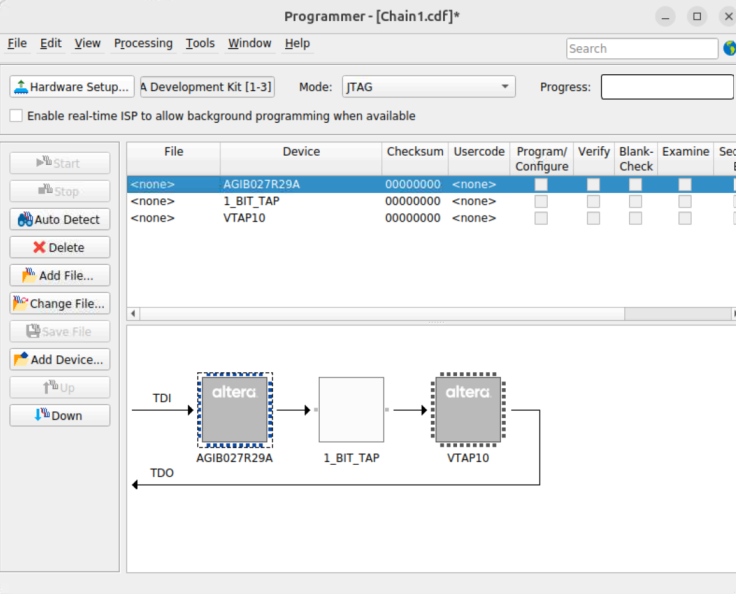This screenshot has width=736, height=594.
Task: Enable real-time ISP background programming checkbox
Action: pyautogui.click(x=16, y=116)
